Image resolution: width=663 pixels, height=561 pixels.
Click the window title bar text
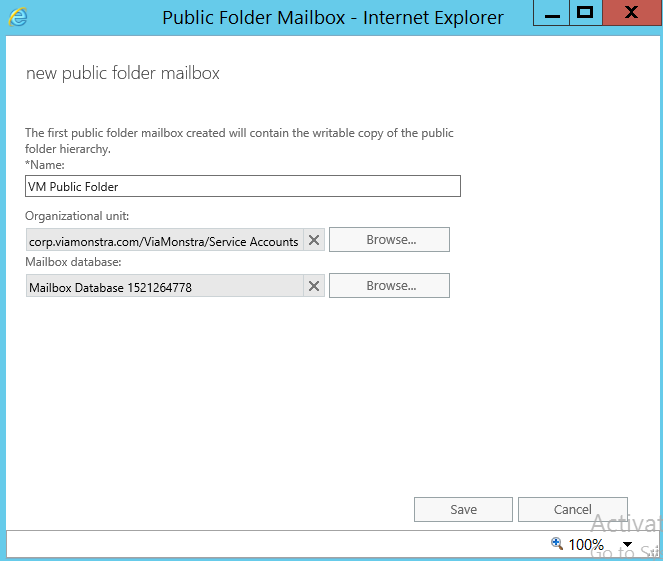coord(332,17)
